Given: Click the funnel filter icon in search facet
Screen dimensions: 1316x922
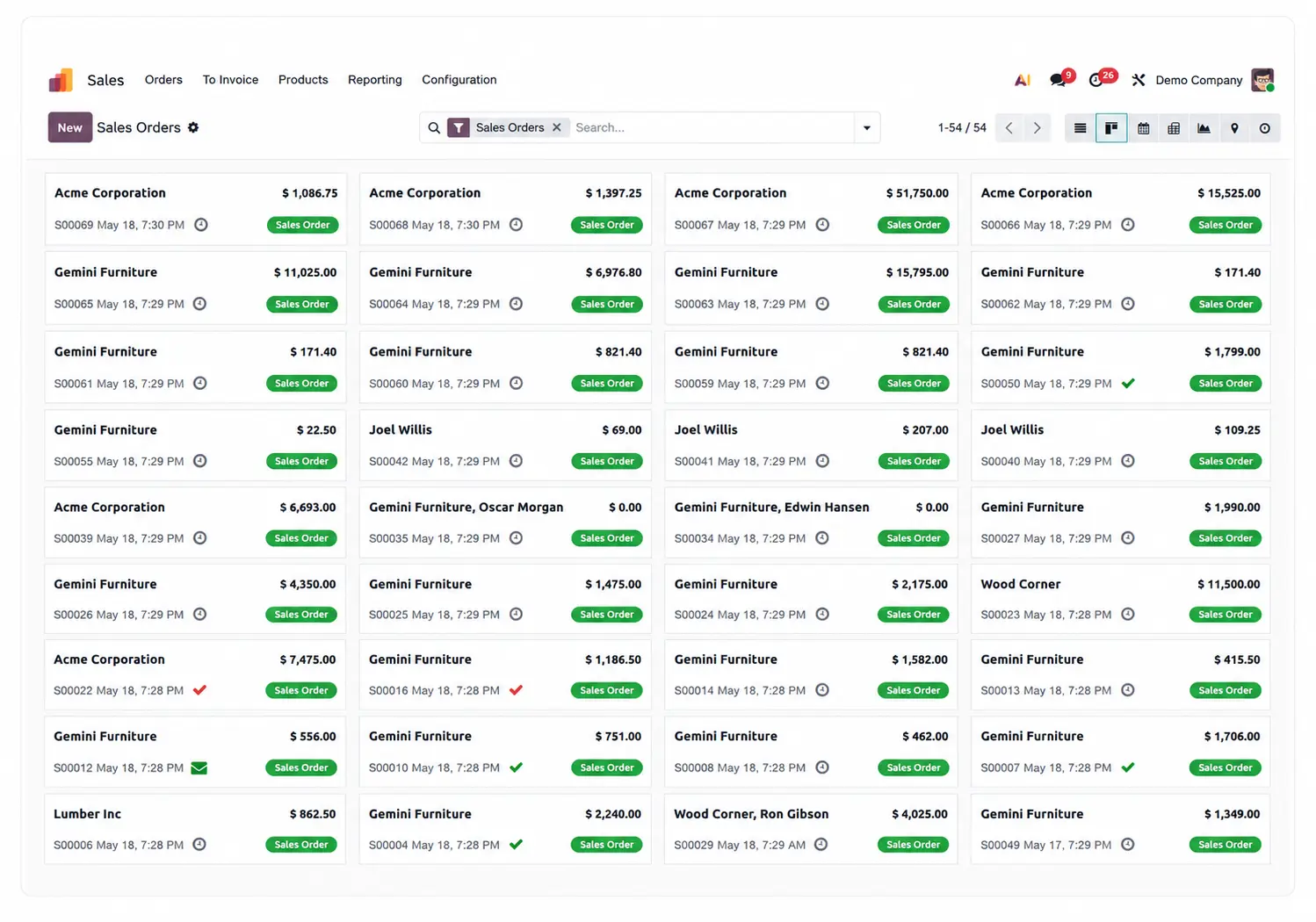Looking at the screenshot, I should pos(459,128).
